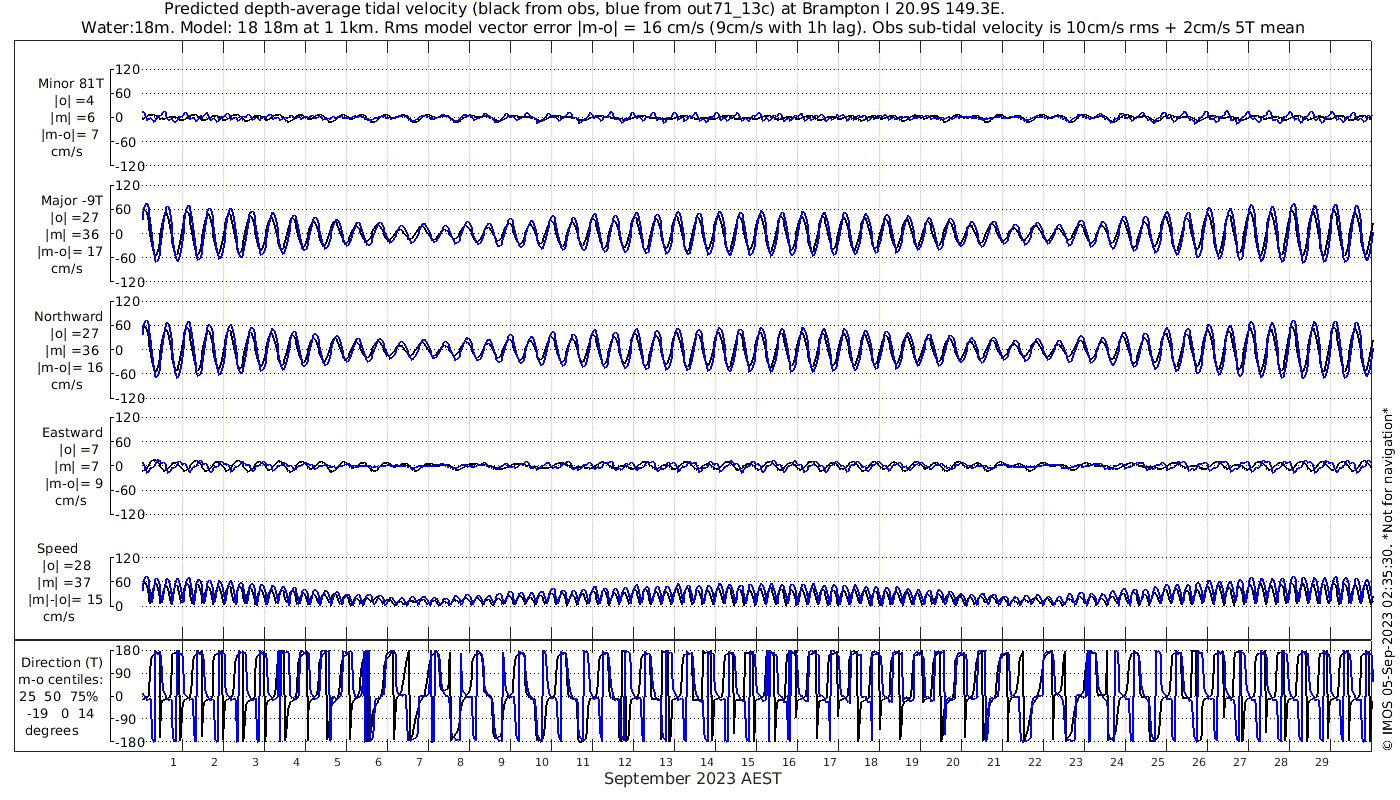This screenshot has width=1400, height=800.
Task: Click the "120" tick of the Minor panel
Action: [127, 69]
